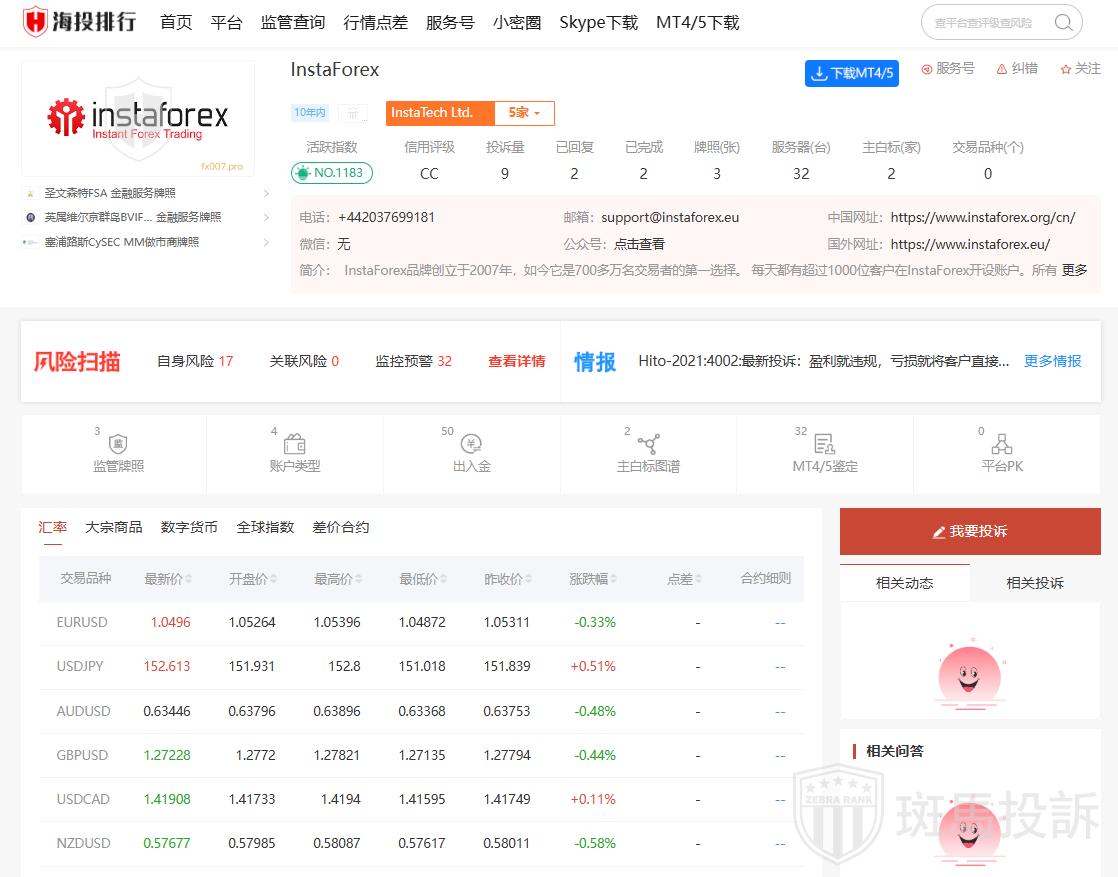Click the 纠错 warning icon
Image resolution: width=1118 pixels, height=877 pixels.
[1000, 69]
